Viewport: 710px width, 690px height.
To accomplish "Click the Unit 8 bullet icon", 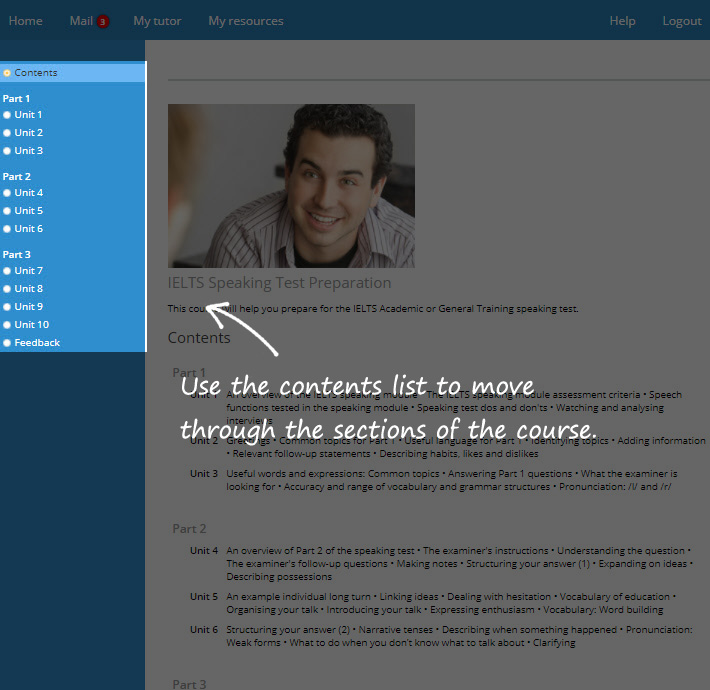I will 7,289.
